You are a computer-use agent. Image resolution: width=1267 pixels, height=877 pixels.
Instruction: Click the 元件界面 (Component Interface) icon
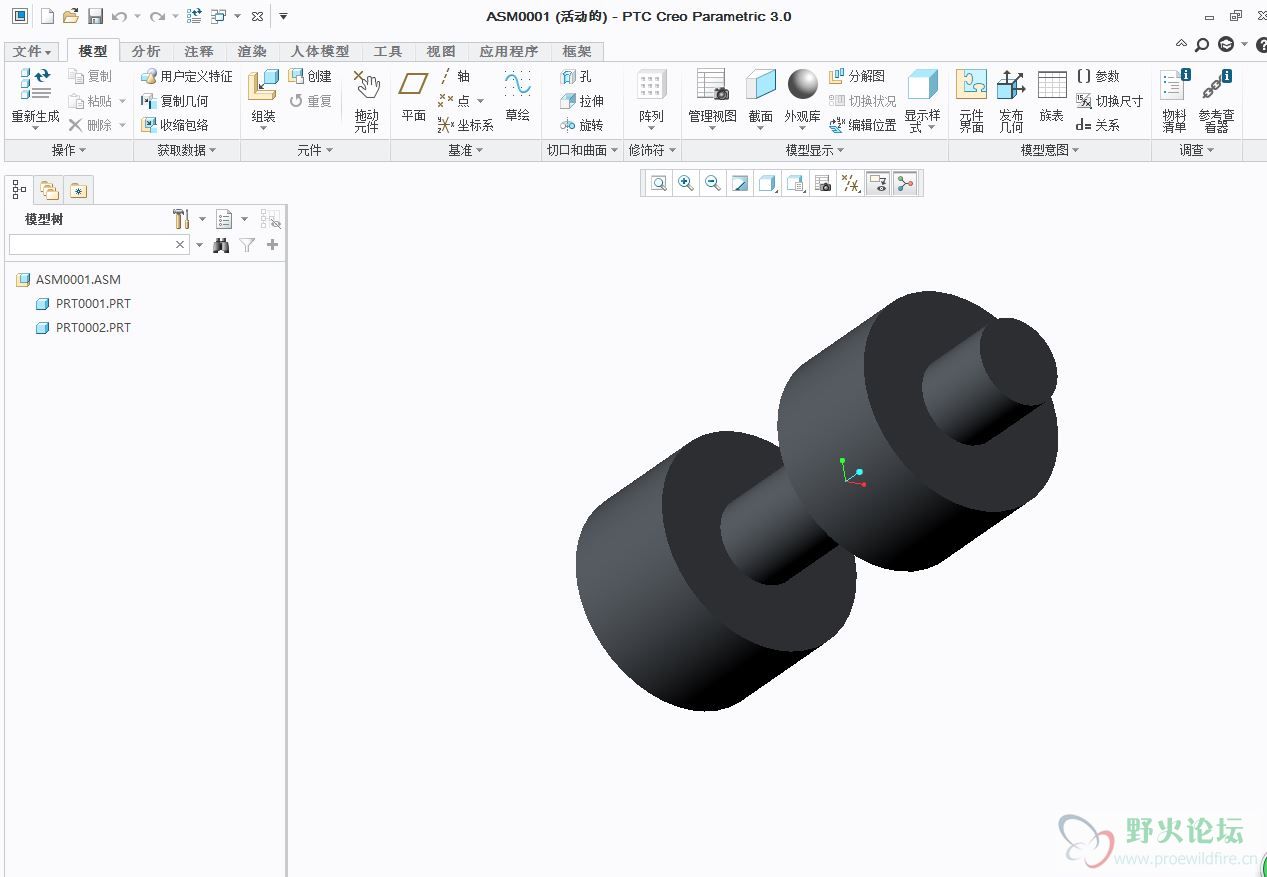[x=971, y=85]
